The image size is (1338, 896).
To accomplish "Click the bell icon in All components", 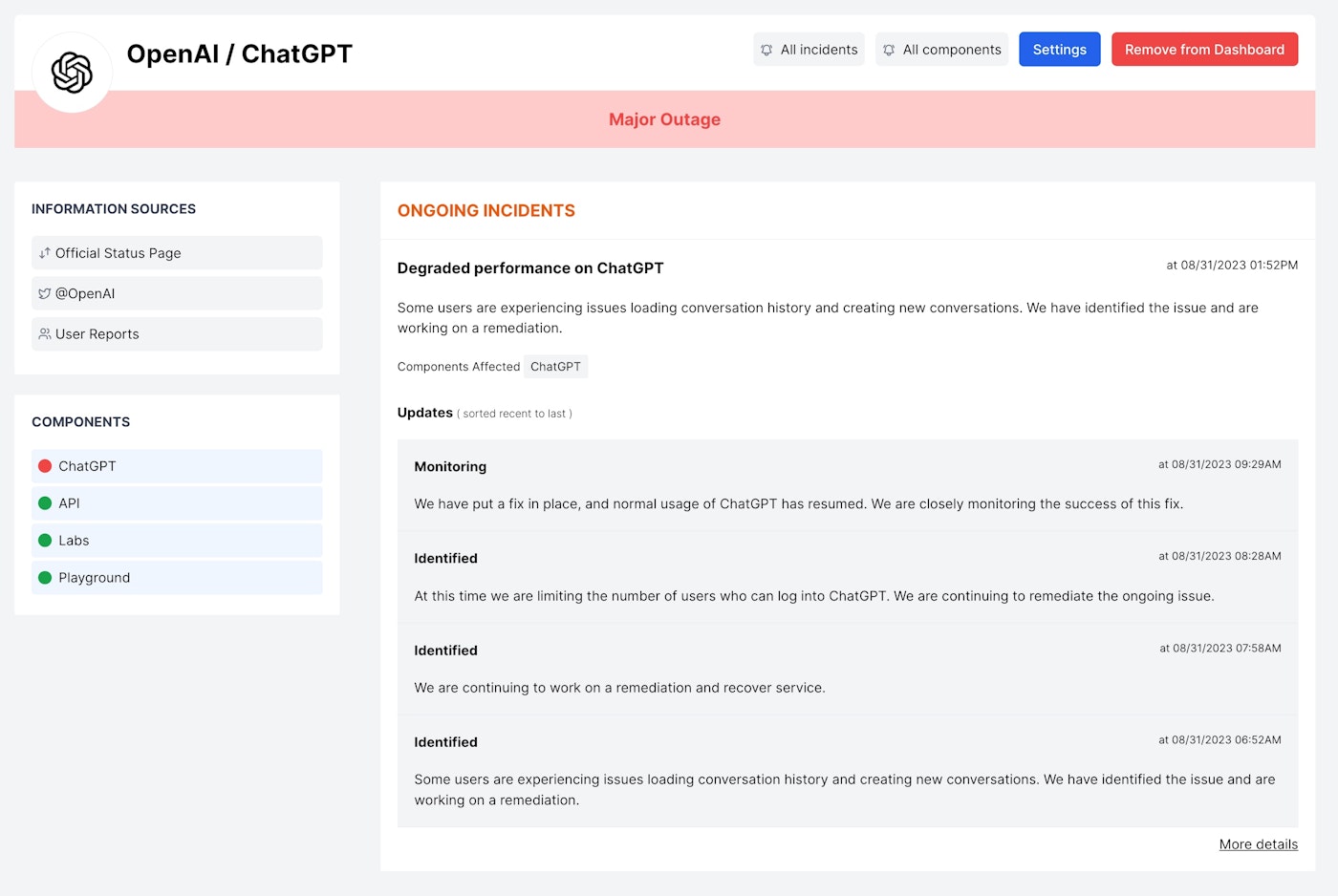I will coord(889,50).
